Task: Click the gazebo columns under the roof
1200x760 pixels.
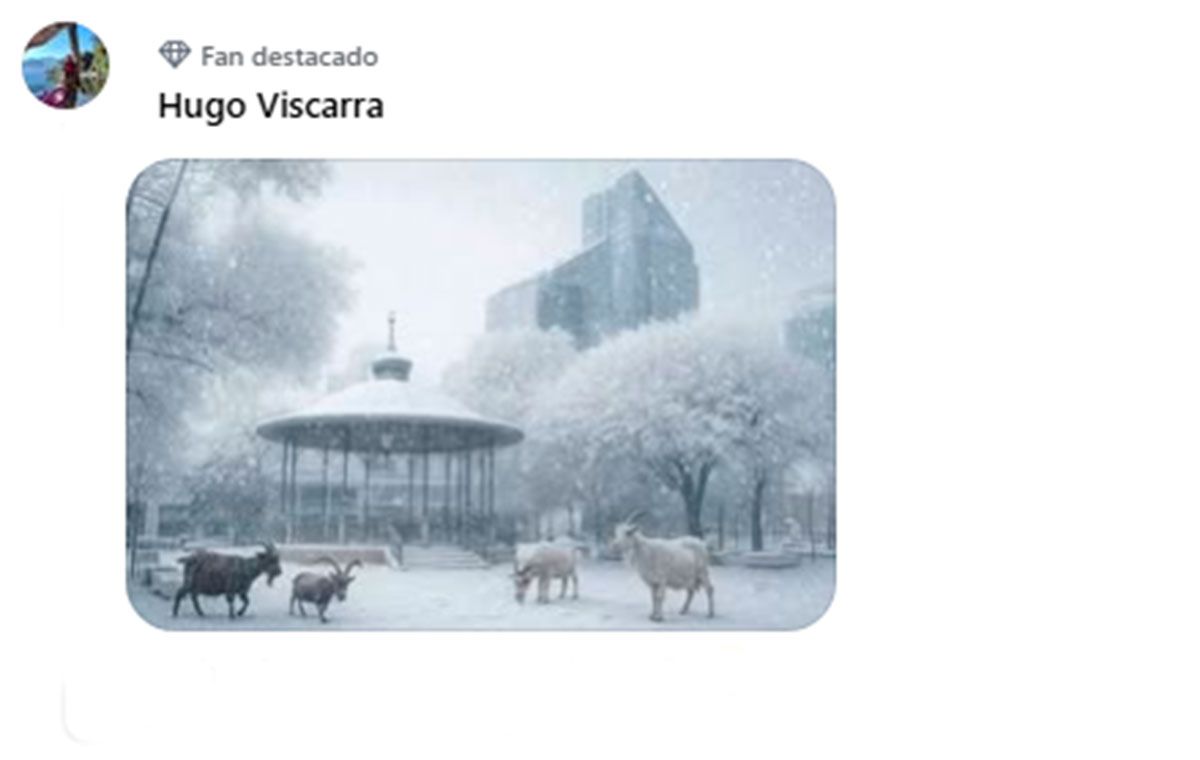Action: pos(390,492)
